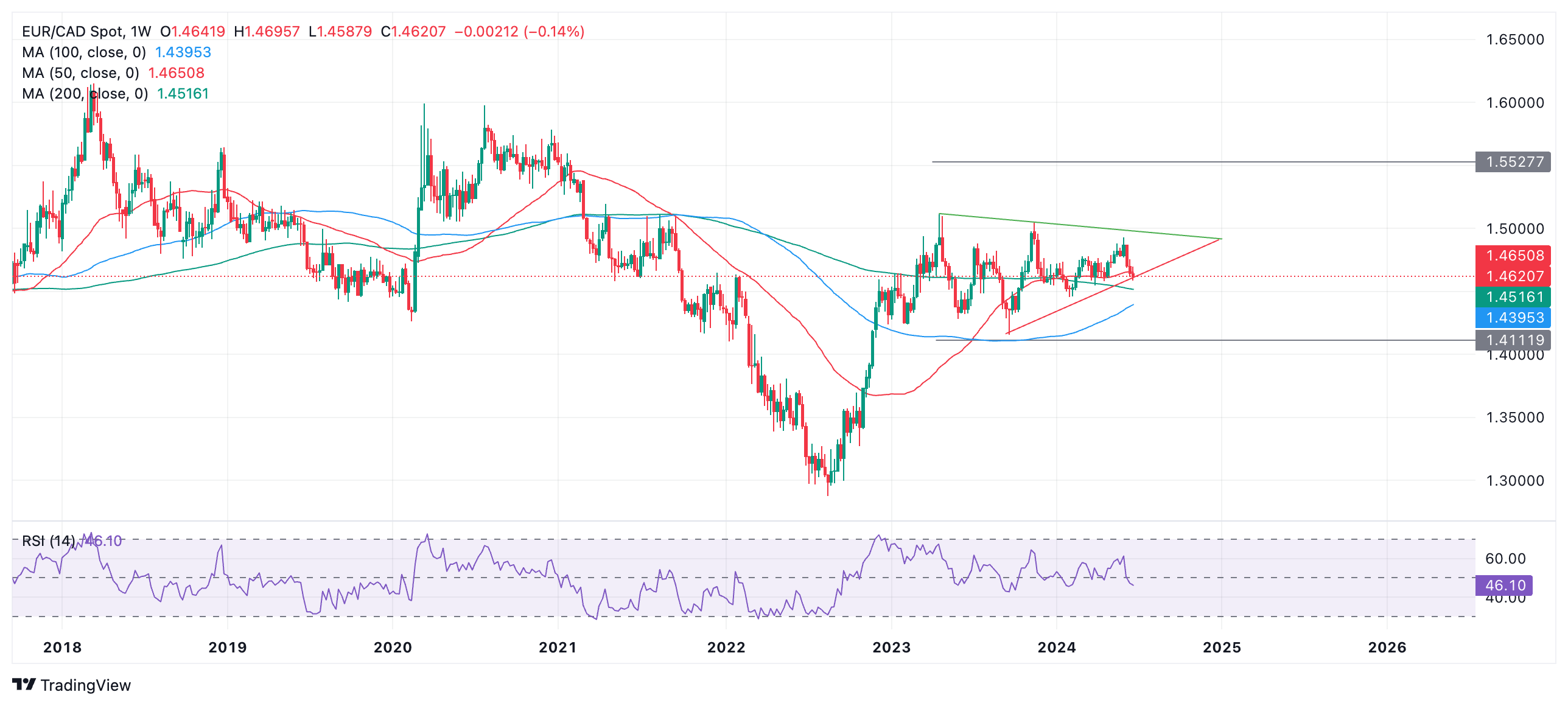Click the 2020 label on time axis
Screen dimensions: 1568x706
[393, 648]
